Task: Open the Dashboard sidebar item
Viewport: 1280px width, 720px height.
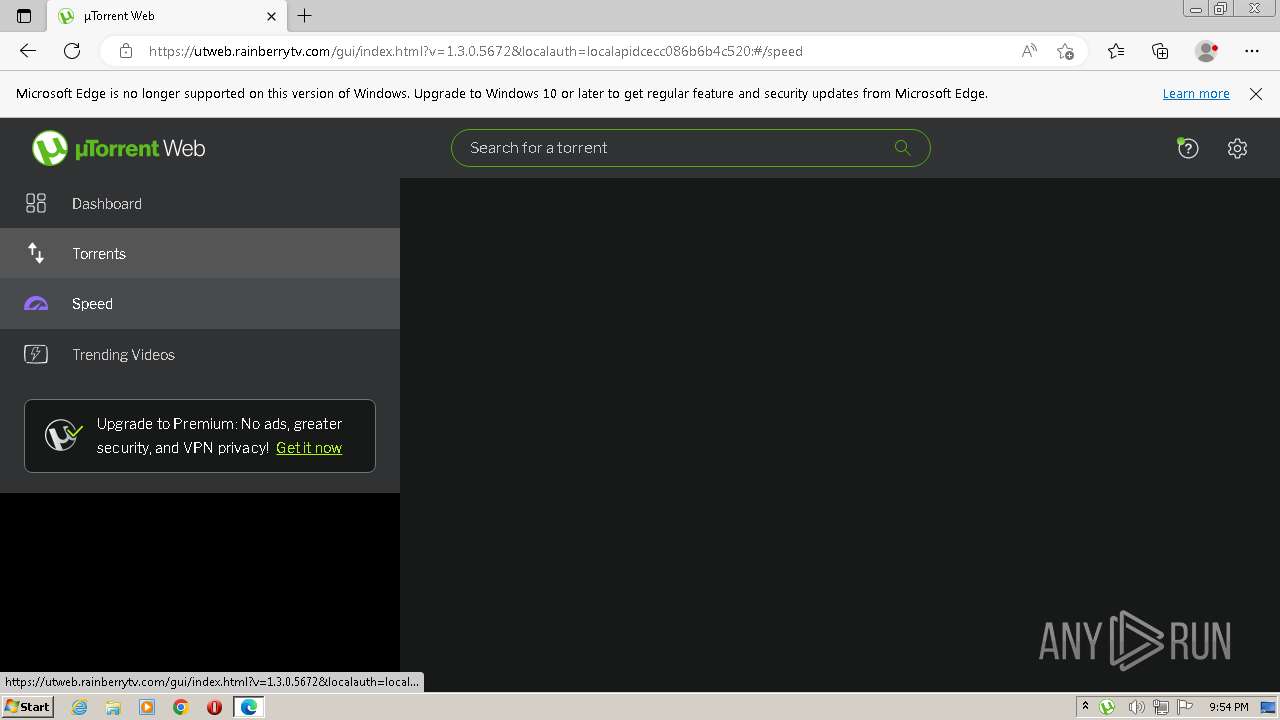Action: click(200, 203)
